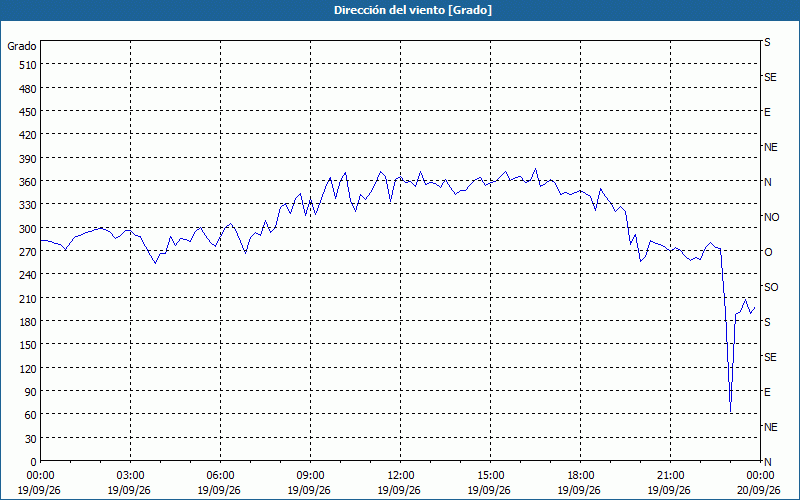Select the 19/09/26 date under 06:00
The image size is (800, 500).
tap(219, 490)
